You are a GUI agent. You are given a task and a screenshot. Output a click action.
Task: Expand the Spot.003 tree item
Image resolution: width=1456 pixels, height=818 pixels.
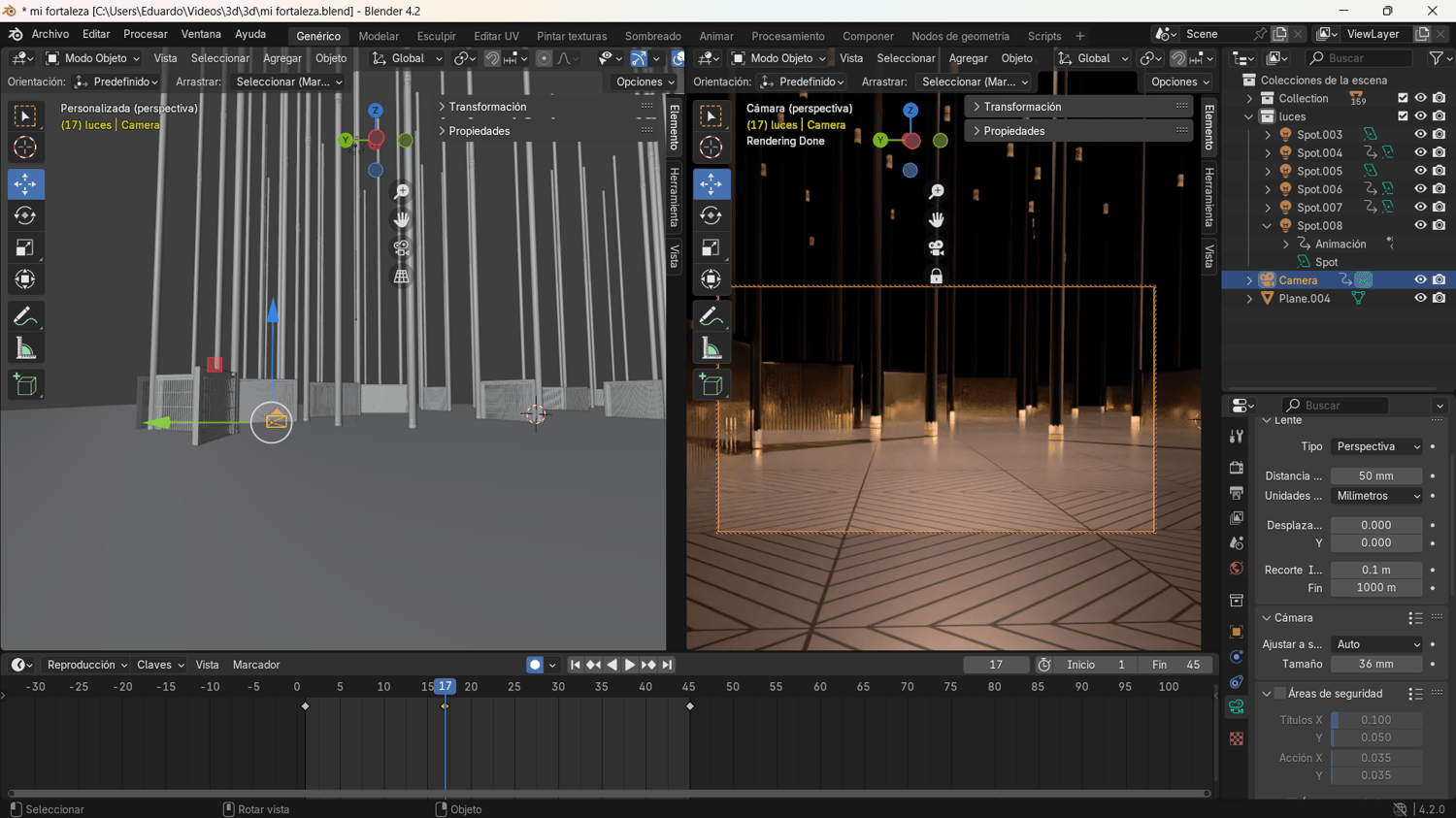tap(1268, 135)
